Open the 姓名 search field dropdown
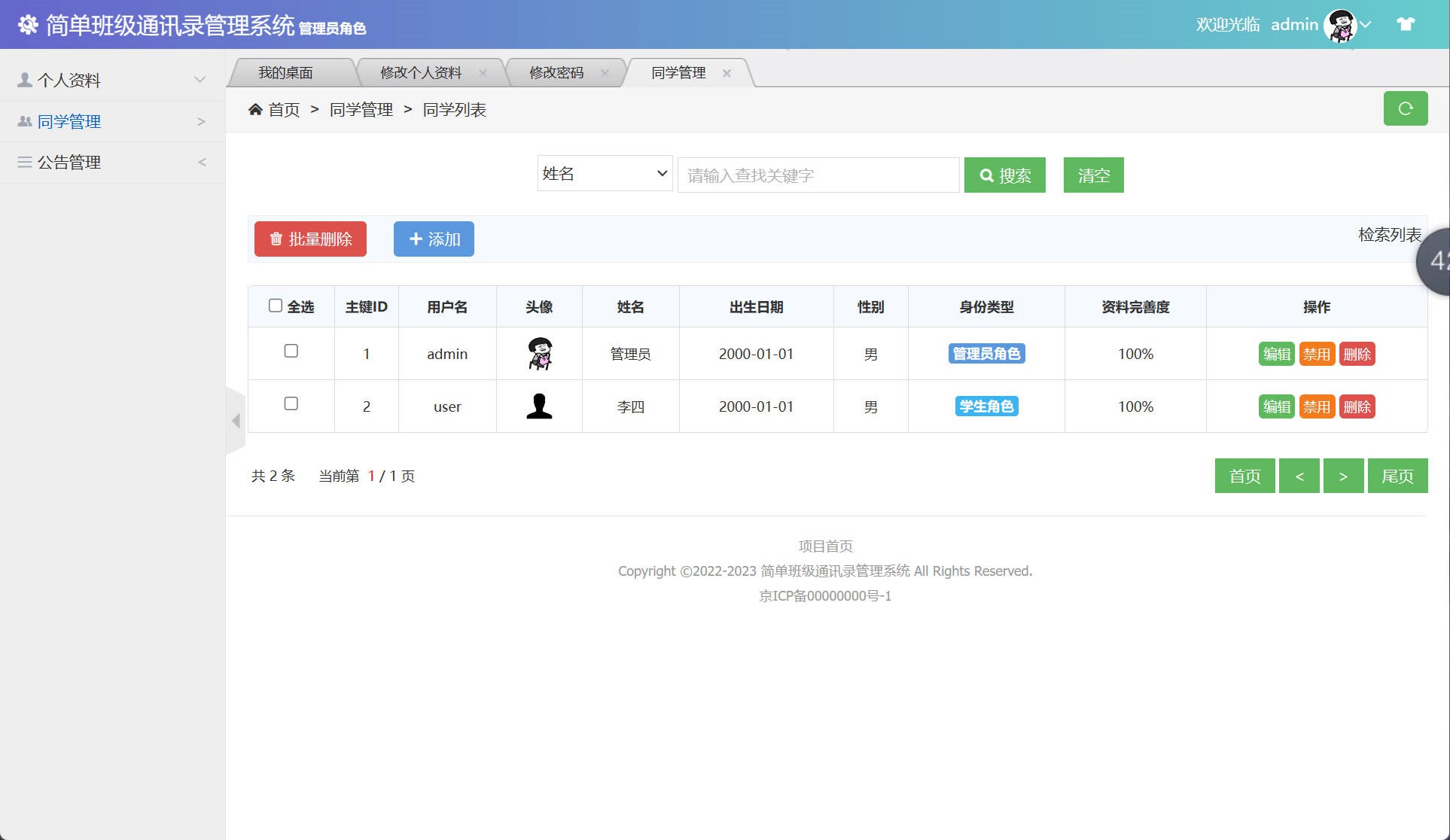This screenshot has height=840, width=1450. [x=605, y=174]
